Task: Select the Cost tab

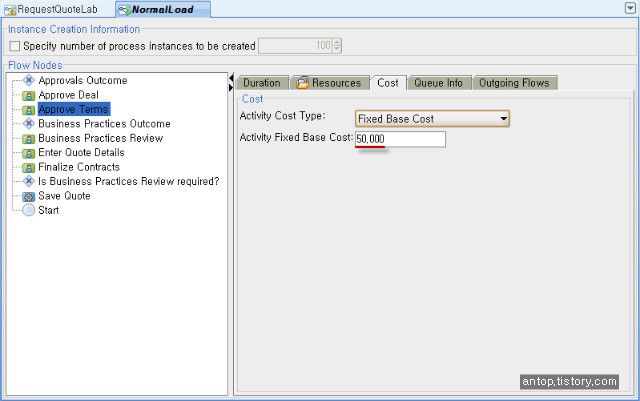Action: (388, 83)
